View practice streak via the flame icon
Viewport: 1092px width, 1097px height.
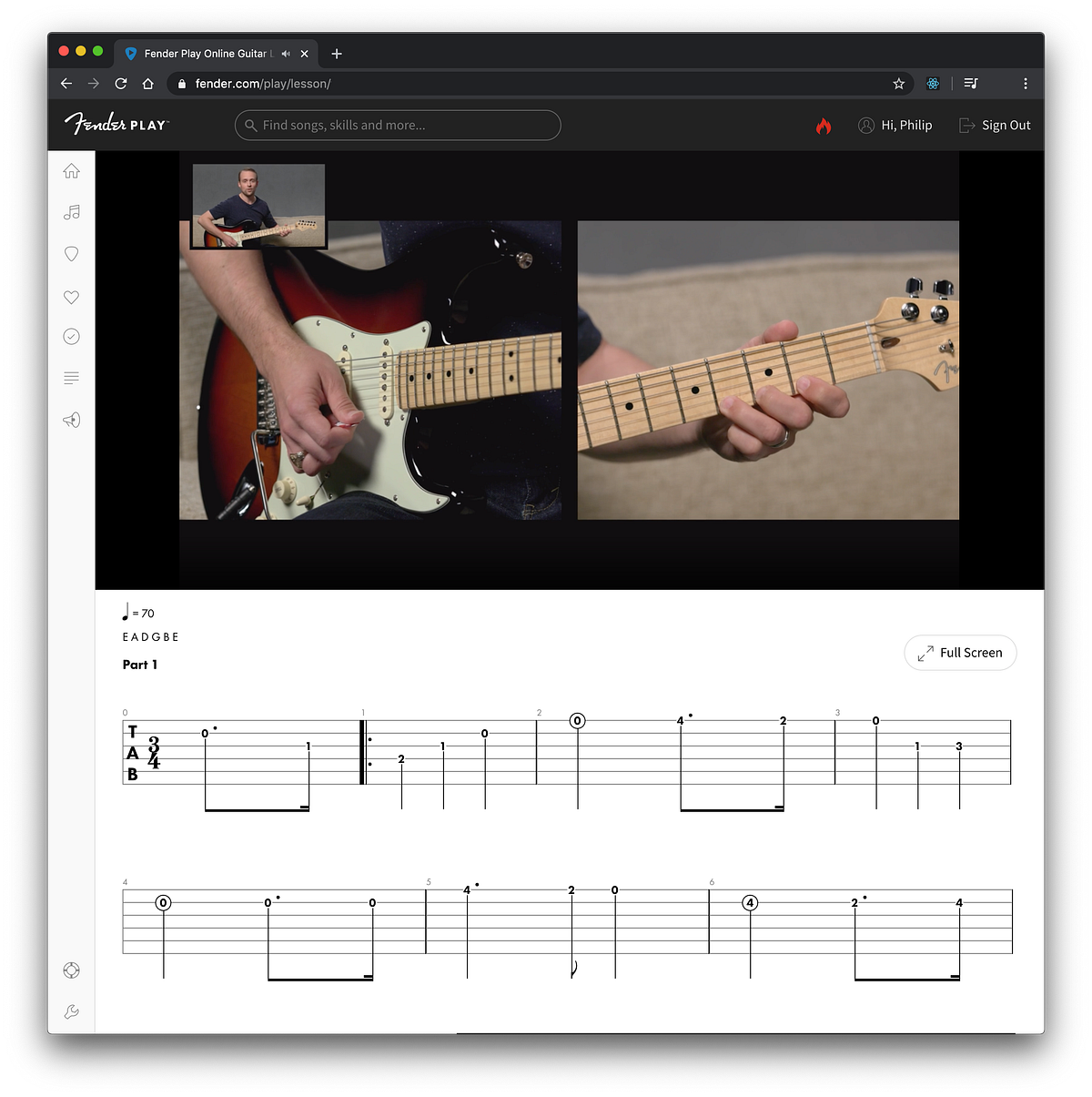[x=824, y=126]
